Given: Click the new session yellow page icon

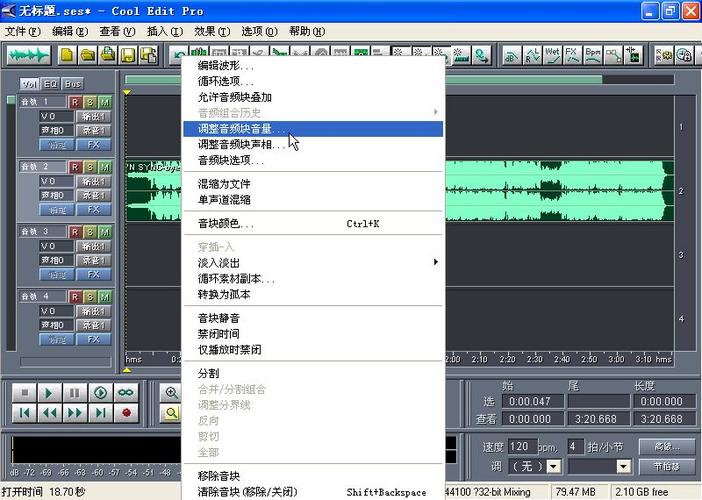Looking at the screenshot, I should [67, 56].
